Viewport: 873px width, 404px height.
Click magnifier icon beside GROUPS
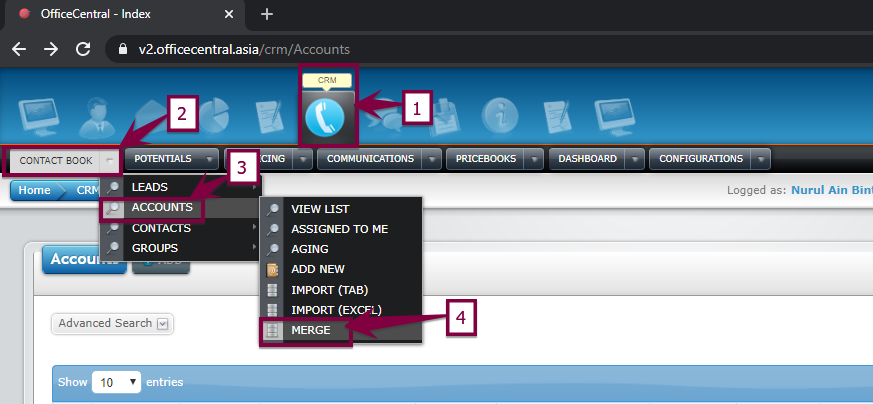point(113,248)
